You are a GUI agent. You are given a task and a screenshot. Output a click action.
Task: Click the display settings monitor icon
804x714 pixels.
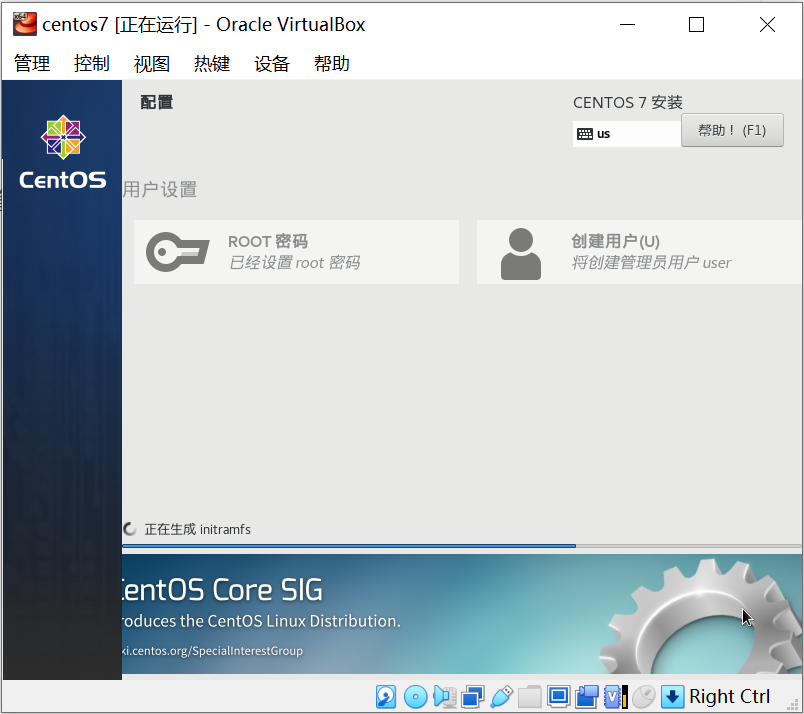pyautogui.click(x=558, y=697)
